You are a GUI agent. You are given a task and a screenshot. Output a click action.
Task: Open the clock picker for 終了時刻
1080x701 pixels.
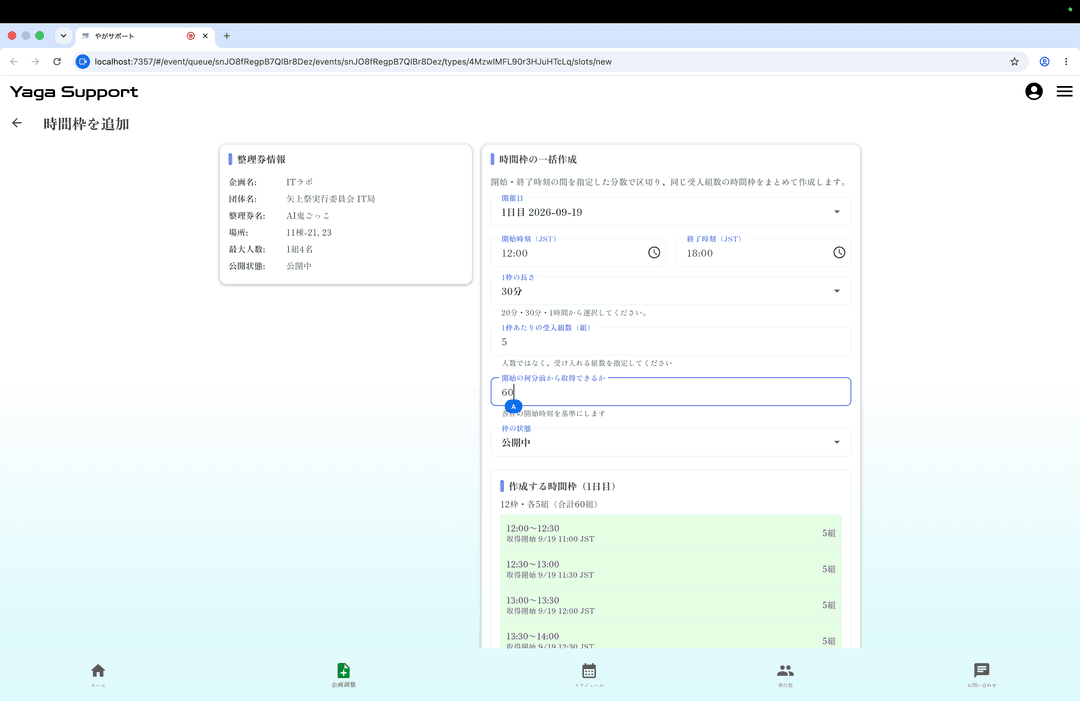coord(839,253)
